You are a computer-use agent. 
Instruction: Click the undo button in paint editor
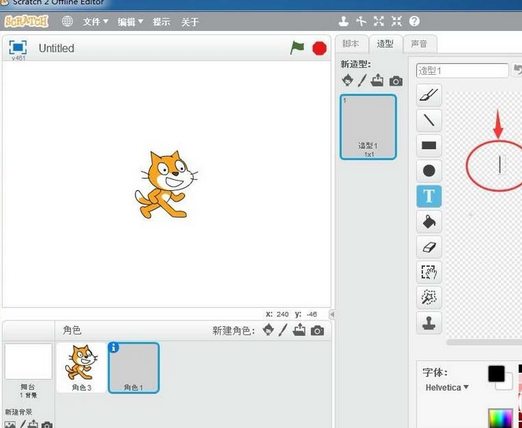517,70
